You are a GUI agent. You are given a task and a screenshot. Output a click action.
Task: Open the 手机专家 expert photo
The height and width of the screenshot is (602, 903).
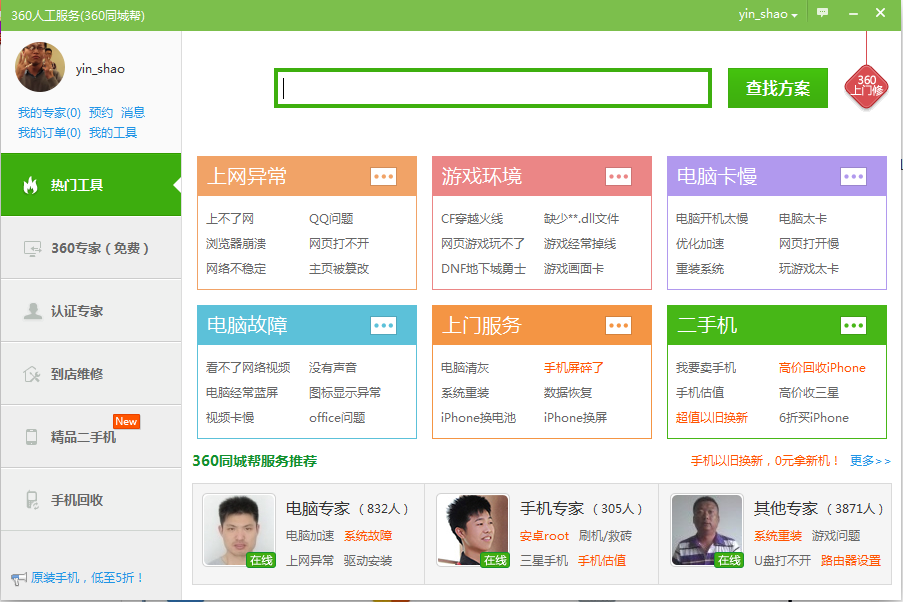pos(473,531)
